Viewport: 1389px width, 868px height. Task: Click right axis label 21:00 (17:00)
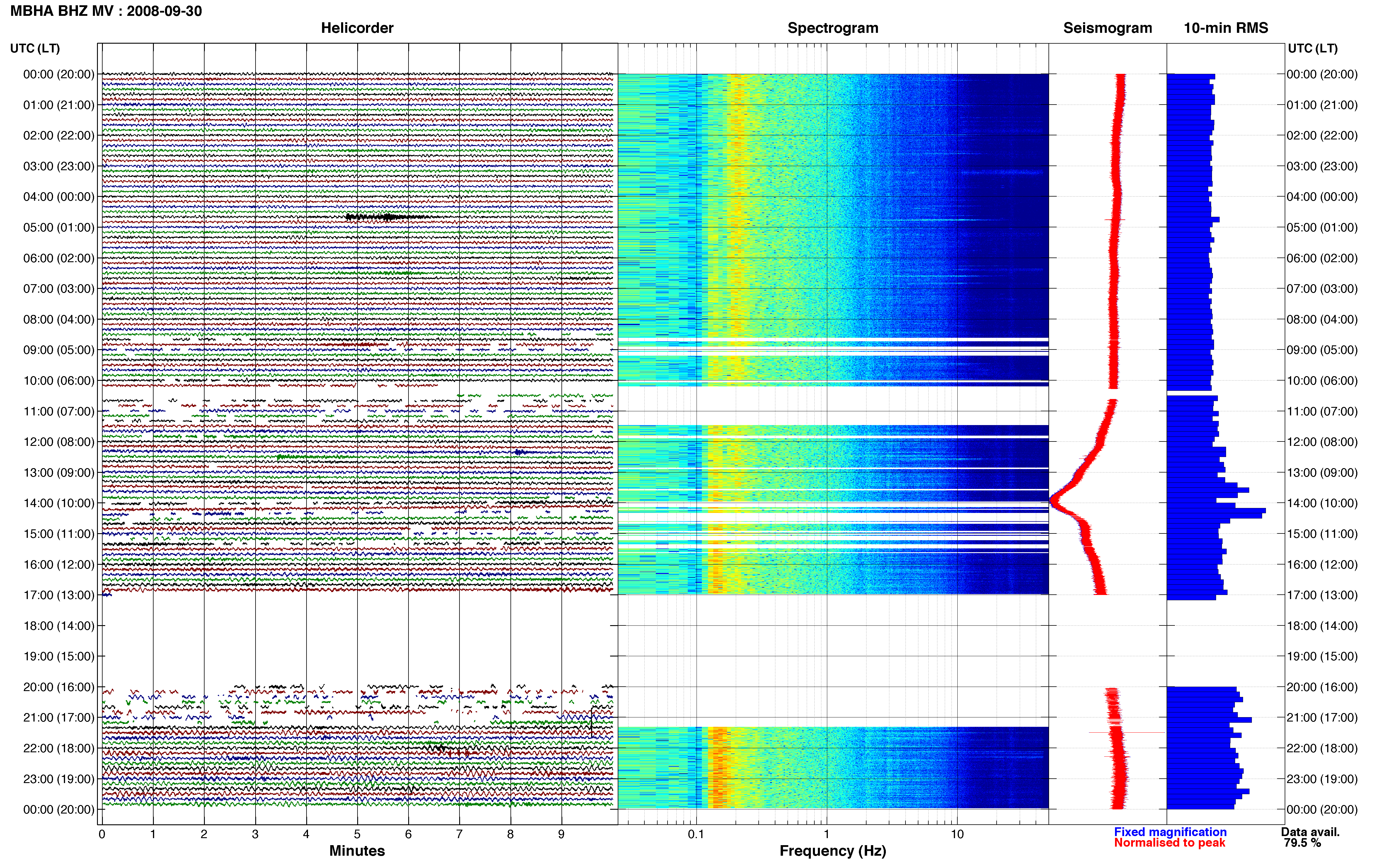point(1322,718)
